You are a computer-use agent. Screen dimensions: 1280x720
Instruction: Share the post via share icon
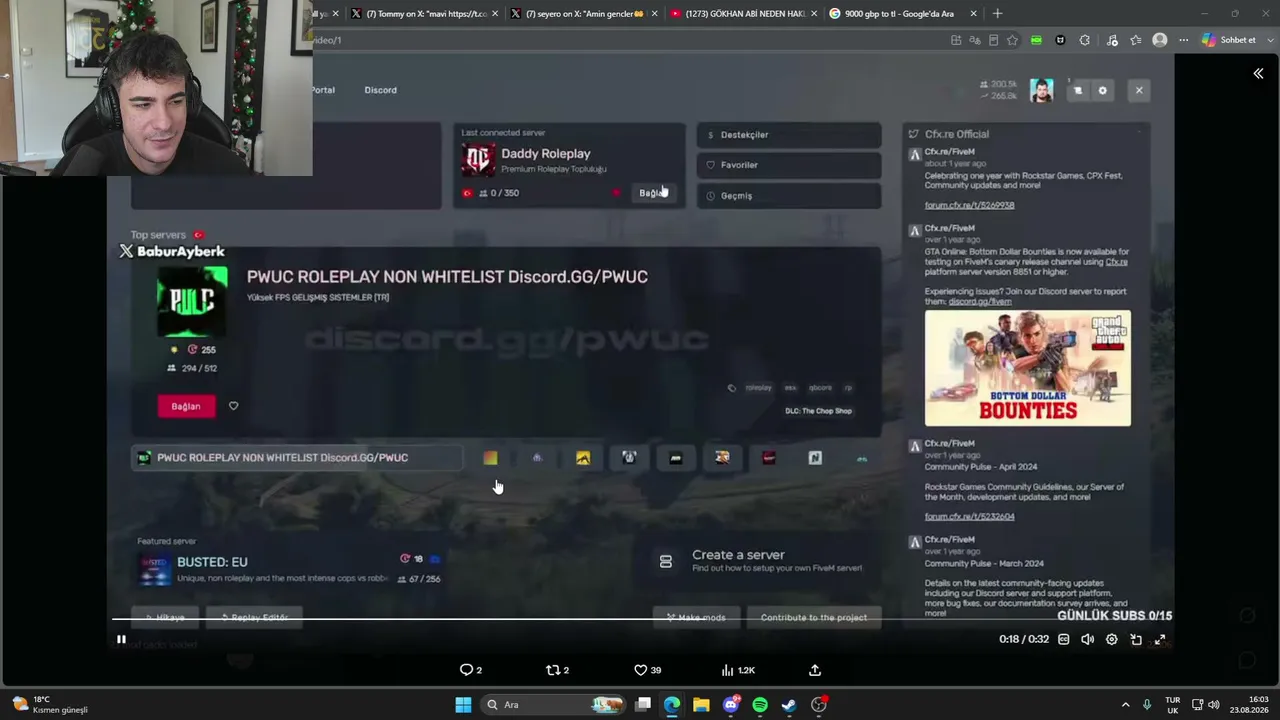tap(815, 670)
